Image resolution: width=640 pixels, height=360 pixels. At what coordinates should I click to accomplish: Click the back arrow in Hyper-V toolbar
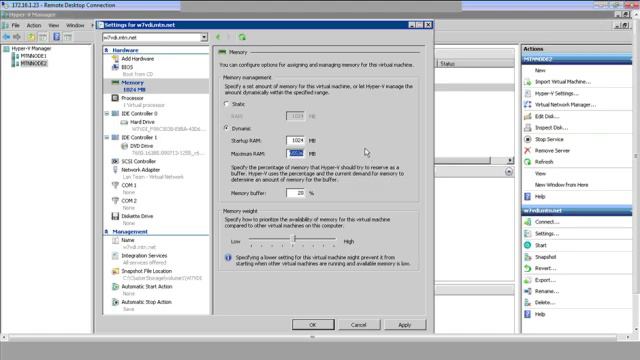(x=7, y=37)
